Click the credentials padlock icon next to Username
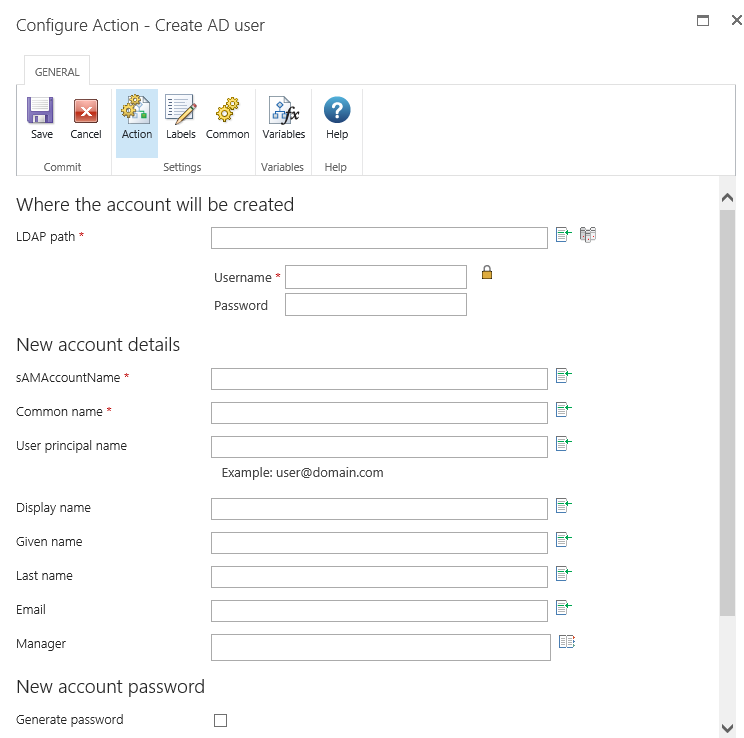Image resolution: width=744 pixels, height=738 pixels. 487,272
